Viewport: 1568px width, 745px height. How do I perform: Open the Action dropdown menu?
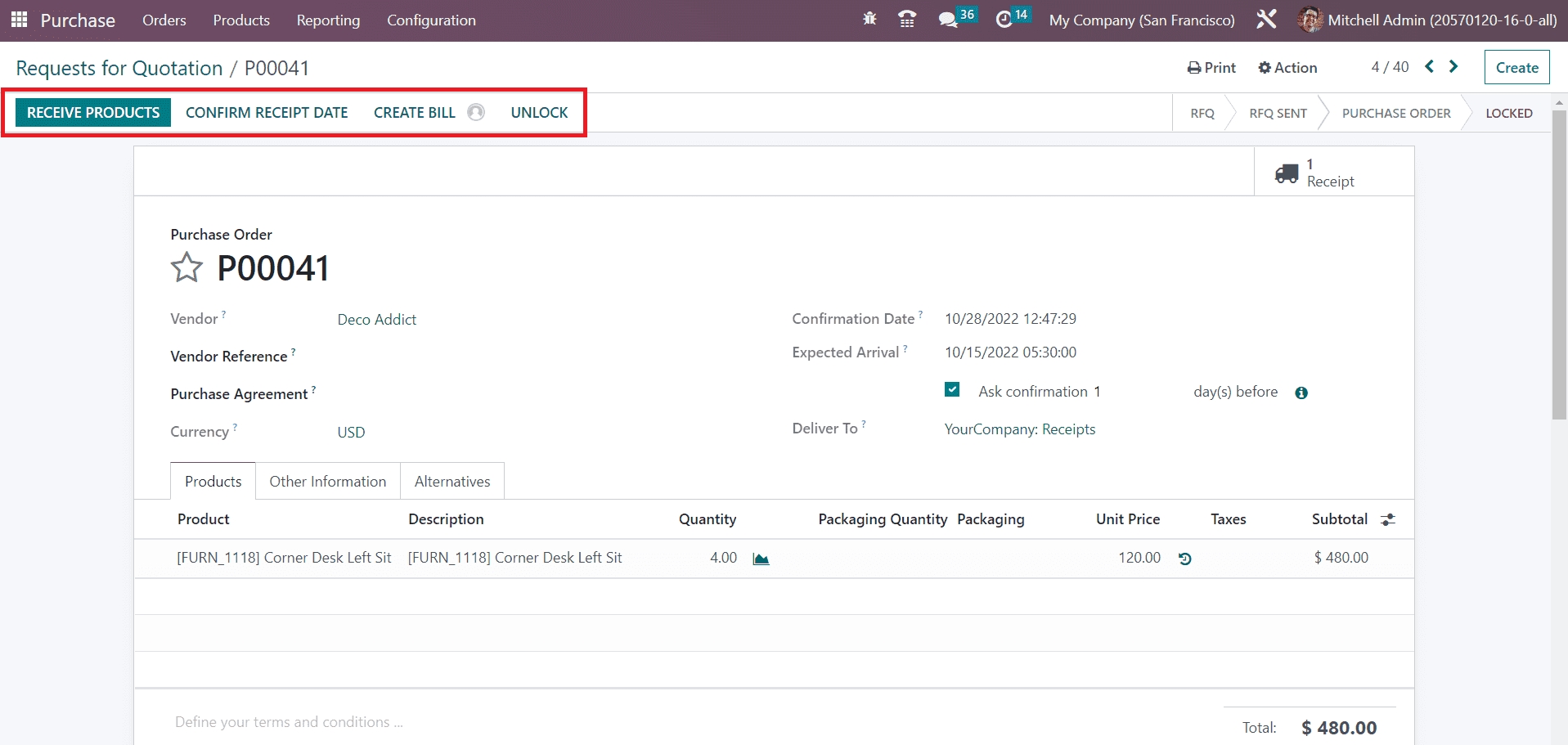pos(1287,68)
